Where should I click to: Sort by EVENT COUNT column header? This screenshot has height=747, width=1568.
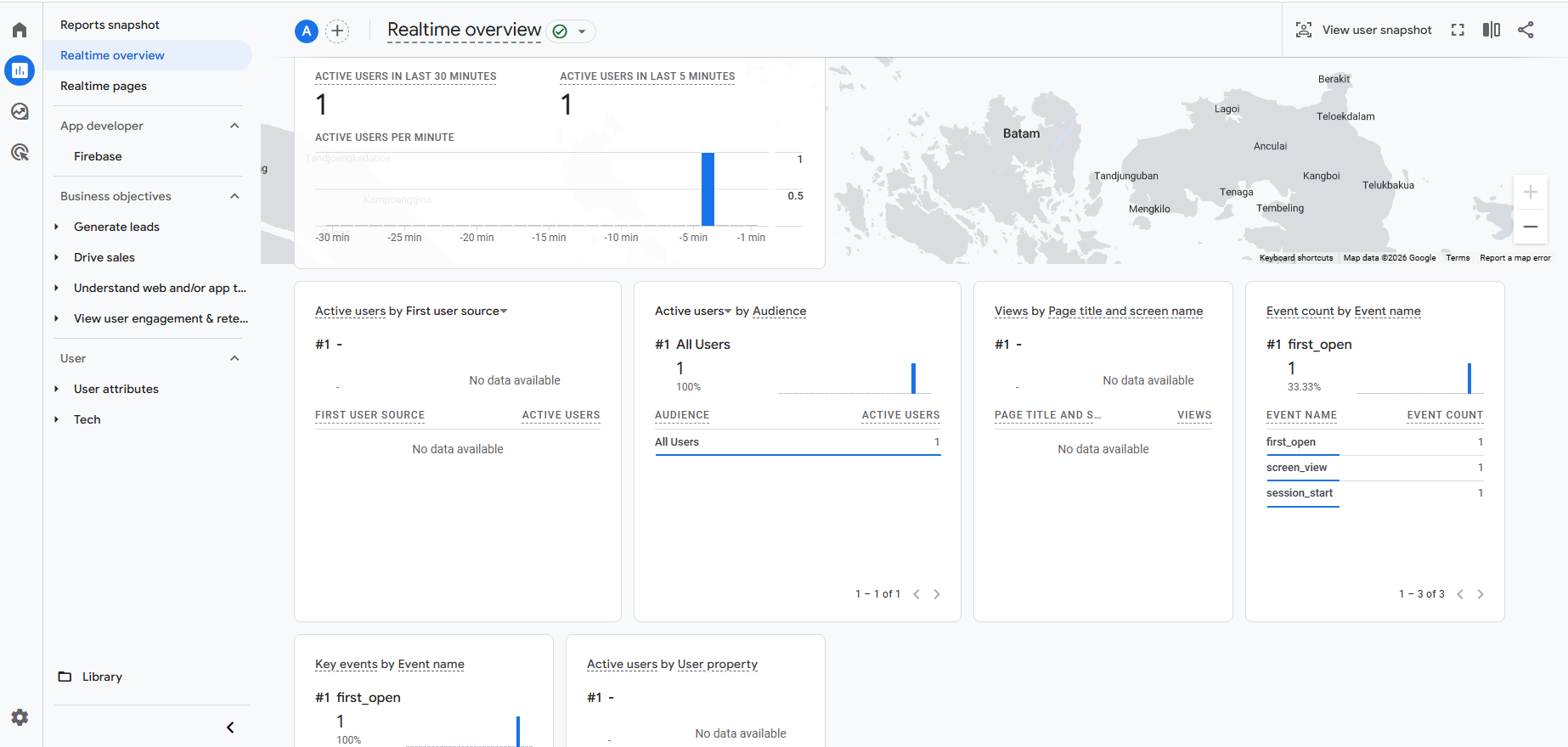pos(1445,415)
